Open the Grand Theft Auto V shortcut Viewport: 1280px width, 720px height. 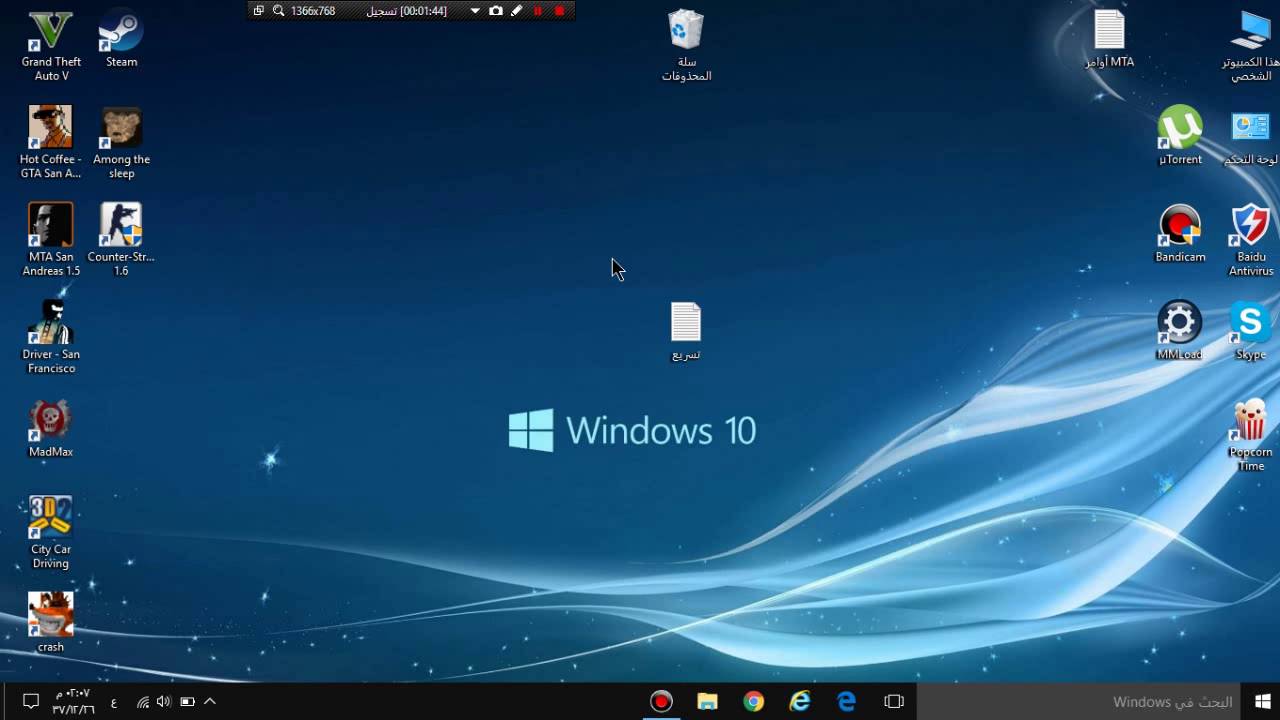[51, 46]
